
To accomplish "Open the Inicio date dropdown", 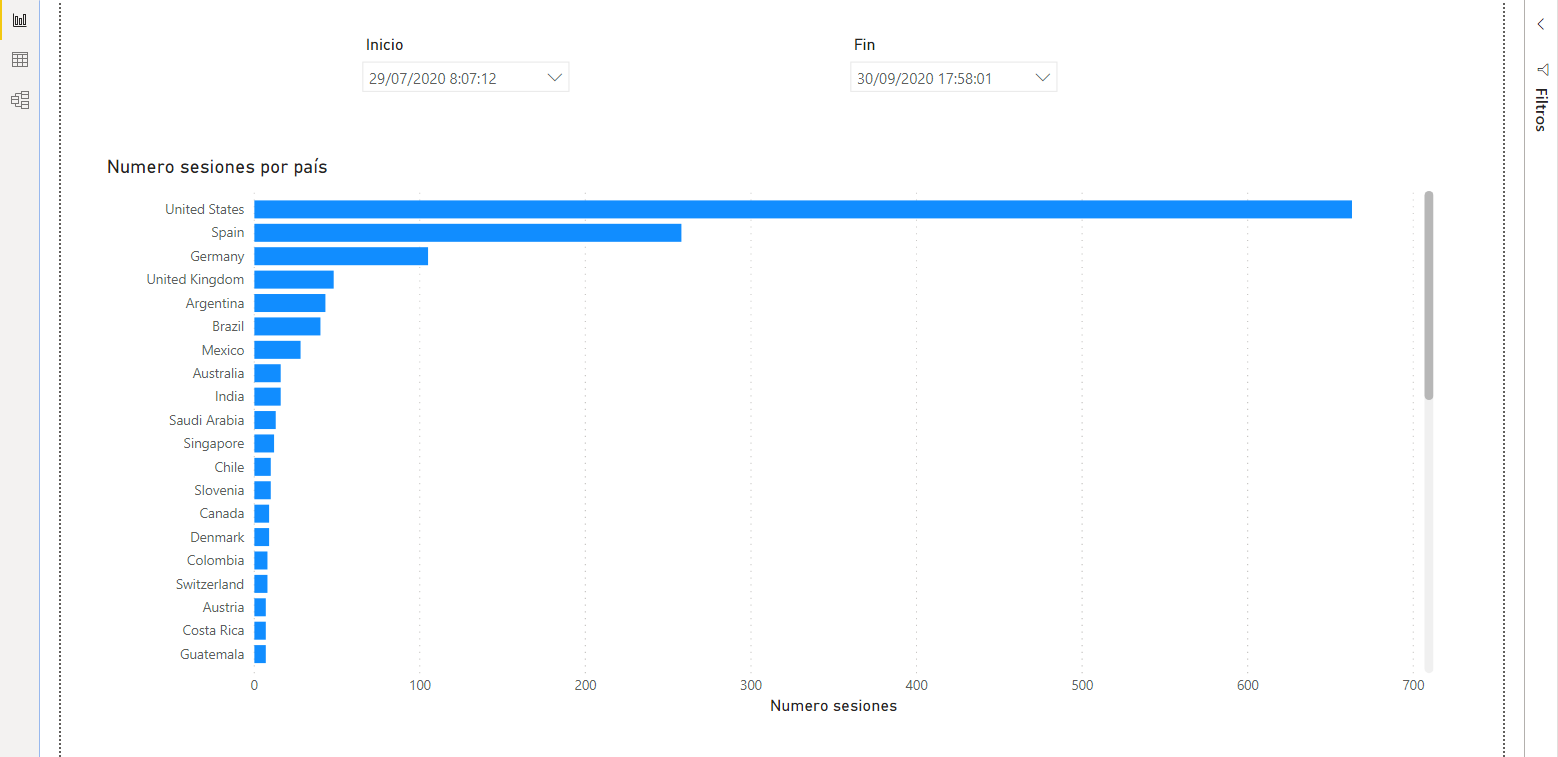I will (554, 76).
